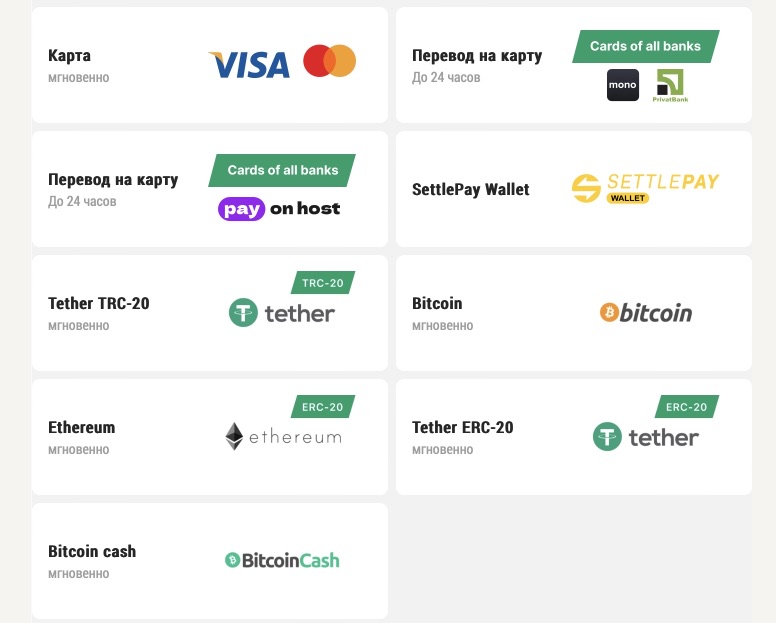Click the Mastercard logo
The height and width of the screenshot is (623, 776).
pyautogui.click(x=330, y=61)
